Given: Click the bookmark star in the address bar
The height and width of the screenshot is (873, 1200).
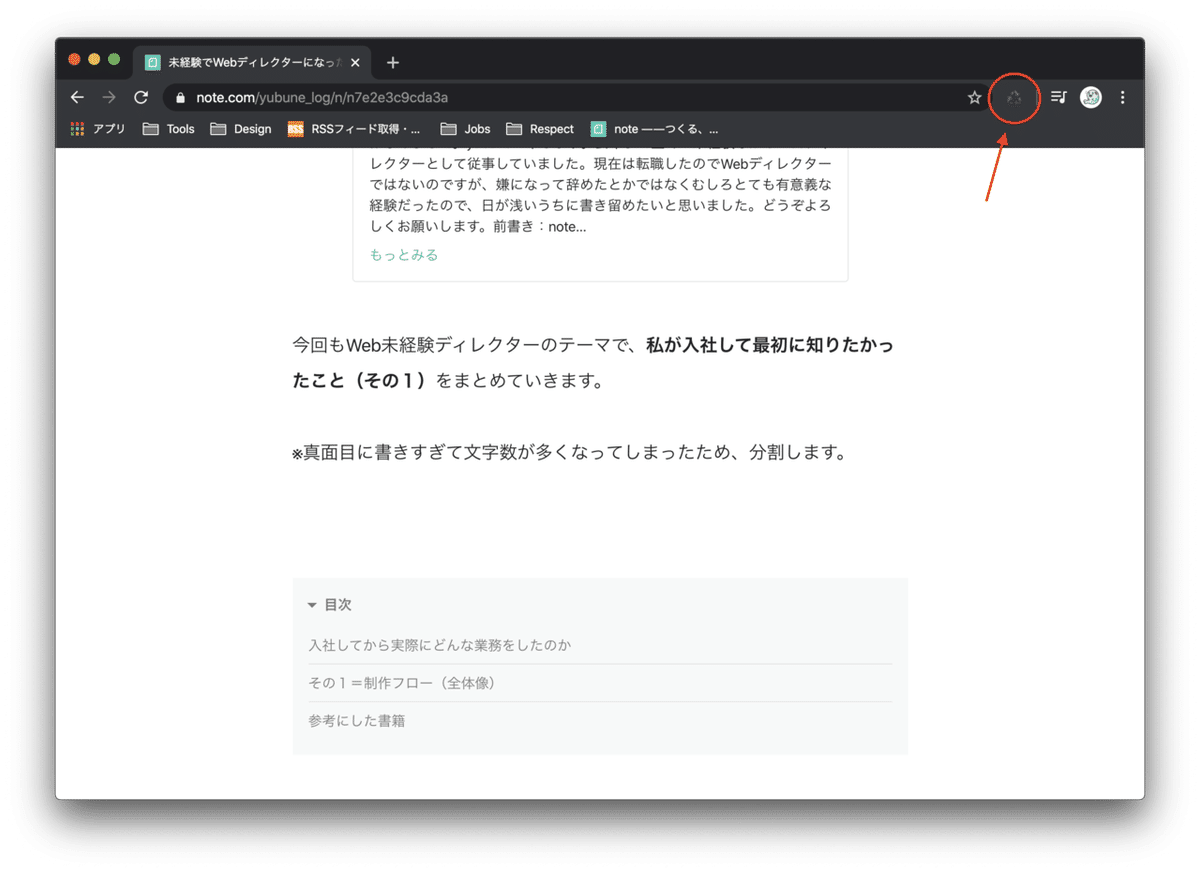Looking at the screenshot, I should click(974, 97).
